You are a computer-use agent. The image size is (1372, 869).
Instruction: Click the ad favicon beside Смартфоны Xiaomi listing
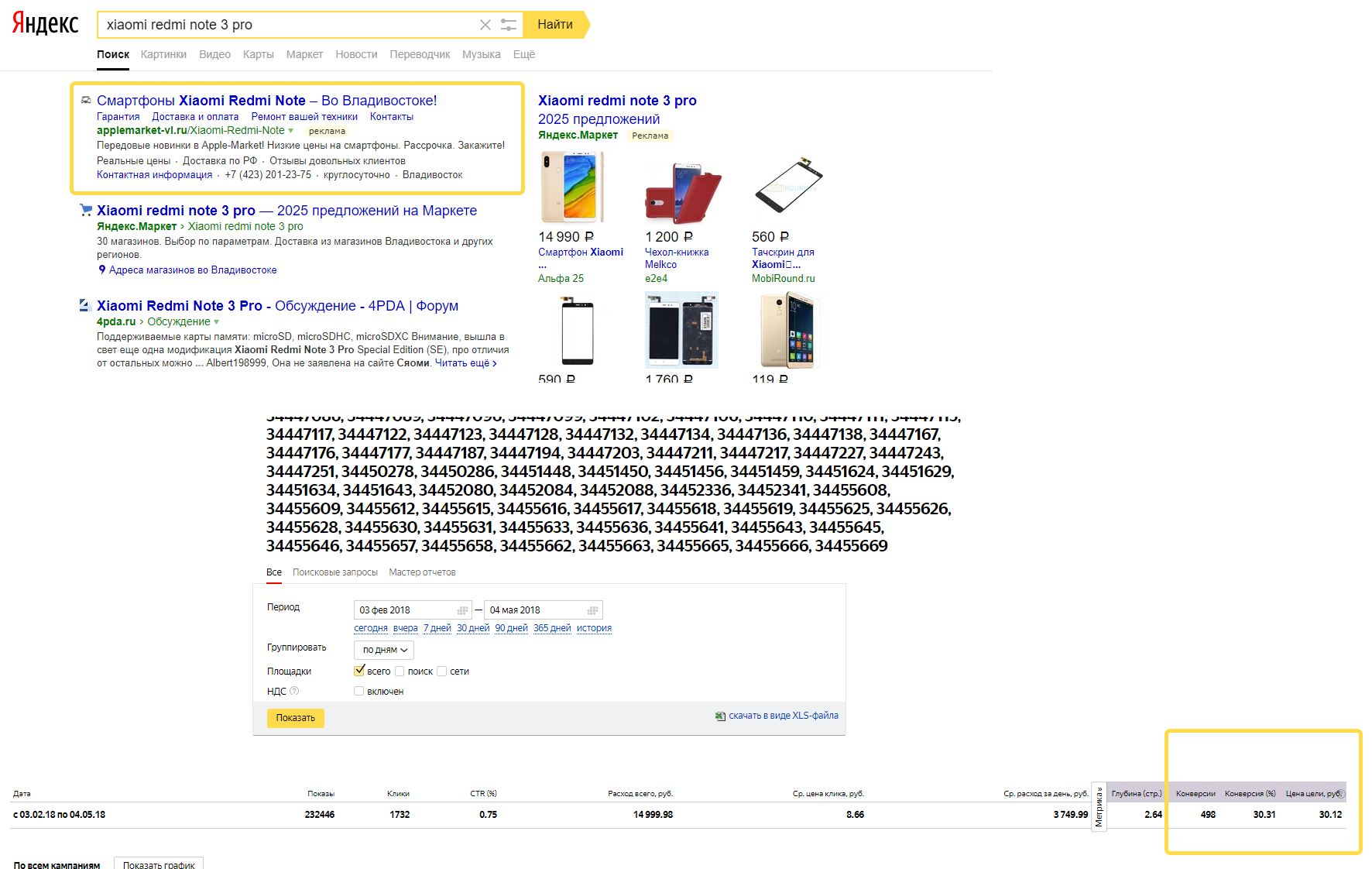click(x=86, y=100)
